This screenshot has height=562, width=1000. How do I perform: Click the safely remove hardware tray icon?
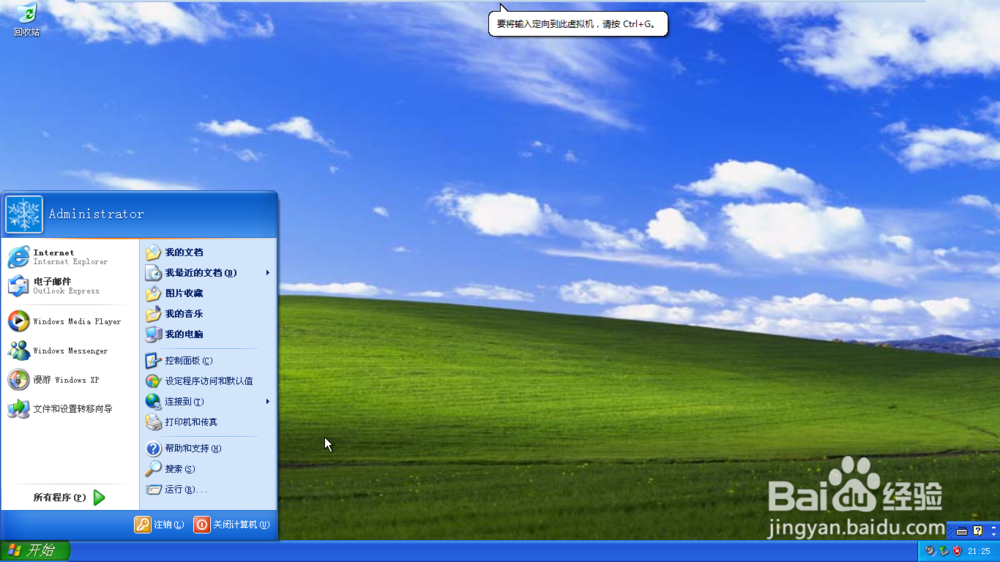point(943,551)
